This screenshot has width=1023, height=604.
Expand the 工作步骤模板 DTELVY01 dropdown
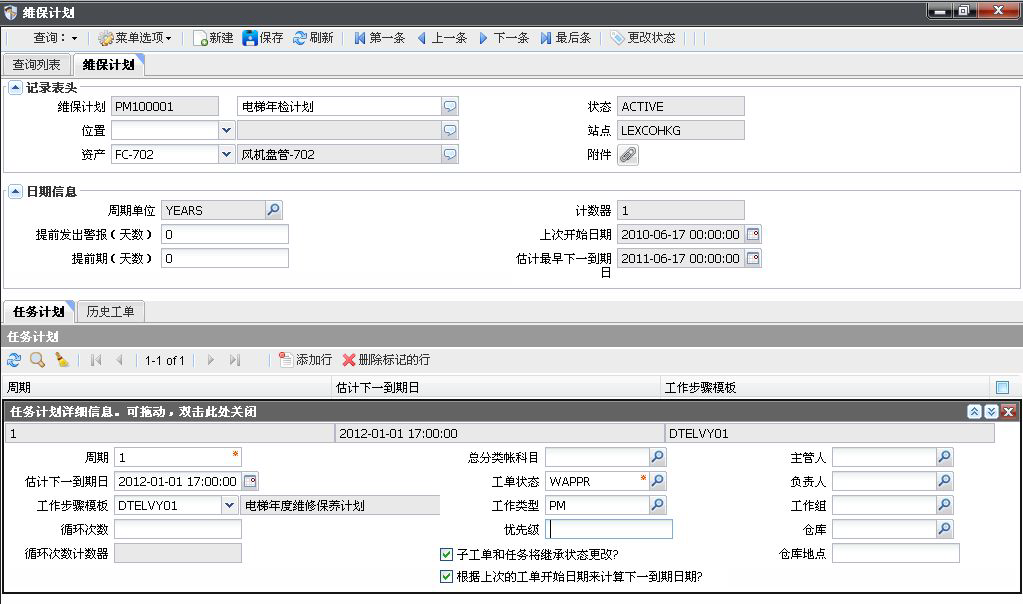click(229, 506)
